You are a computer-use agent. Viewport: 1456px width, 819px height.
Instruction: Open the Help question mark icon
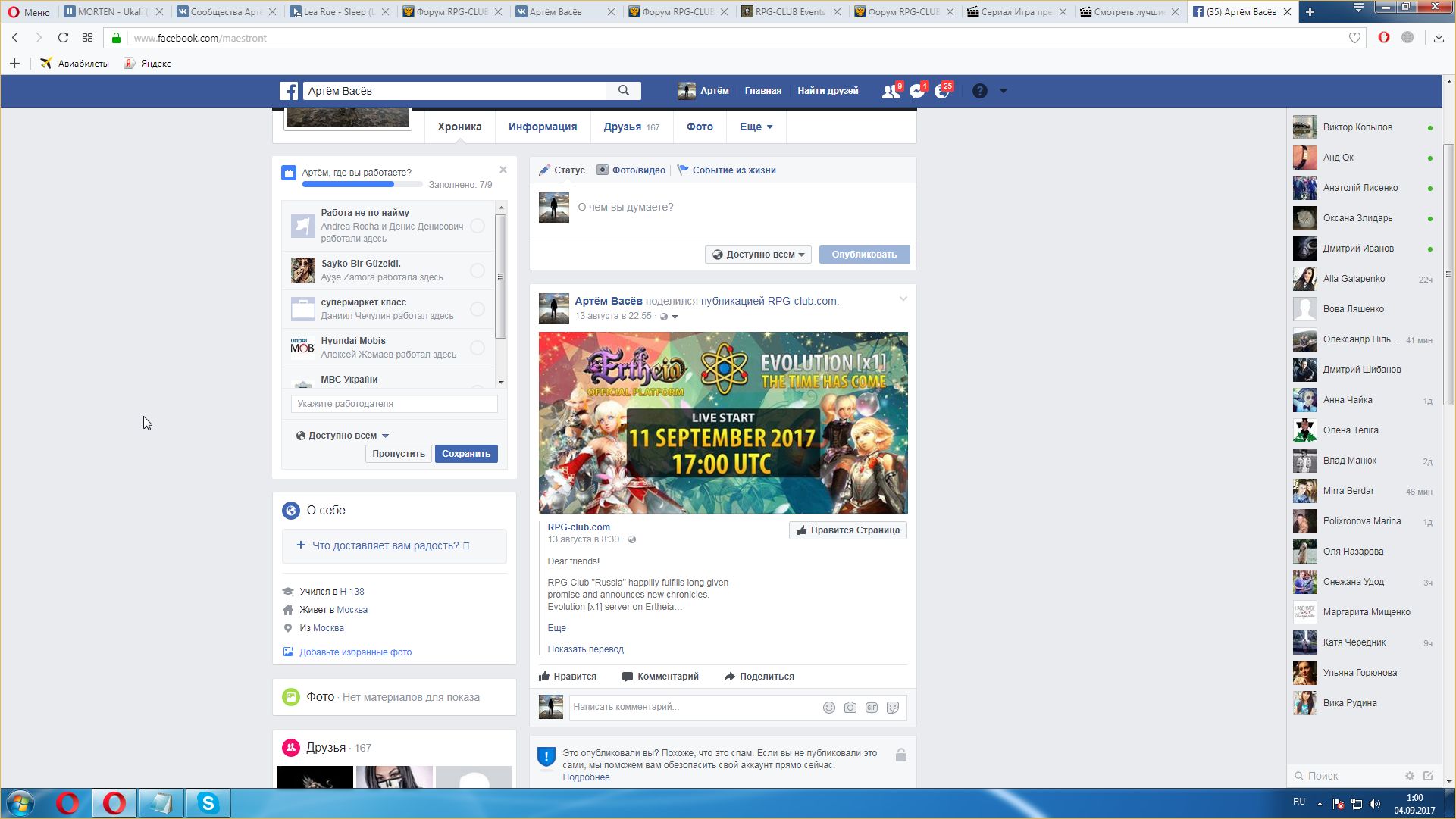pyautogui.click(x=980, y=91)
